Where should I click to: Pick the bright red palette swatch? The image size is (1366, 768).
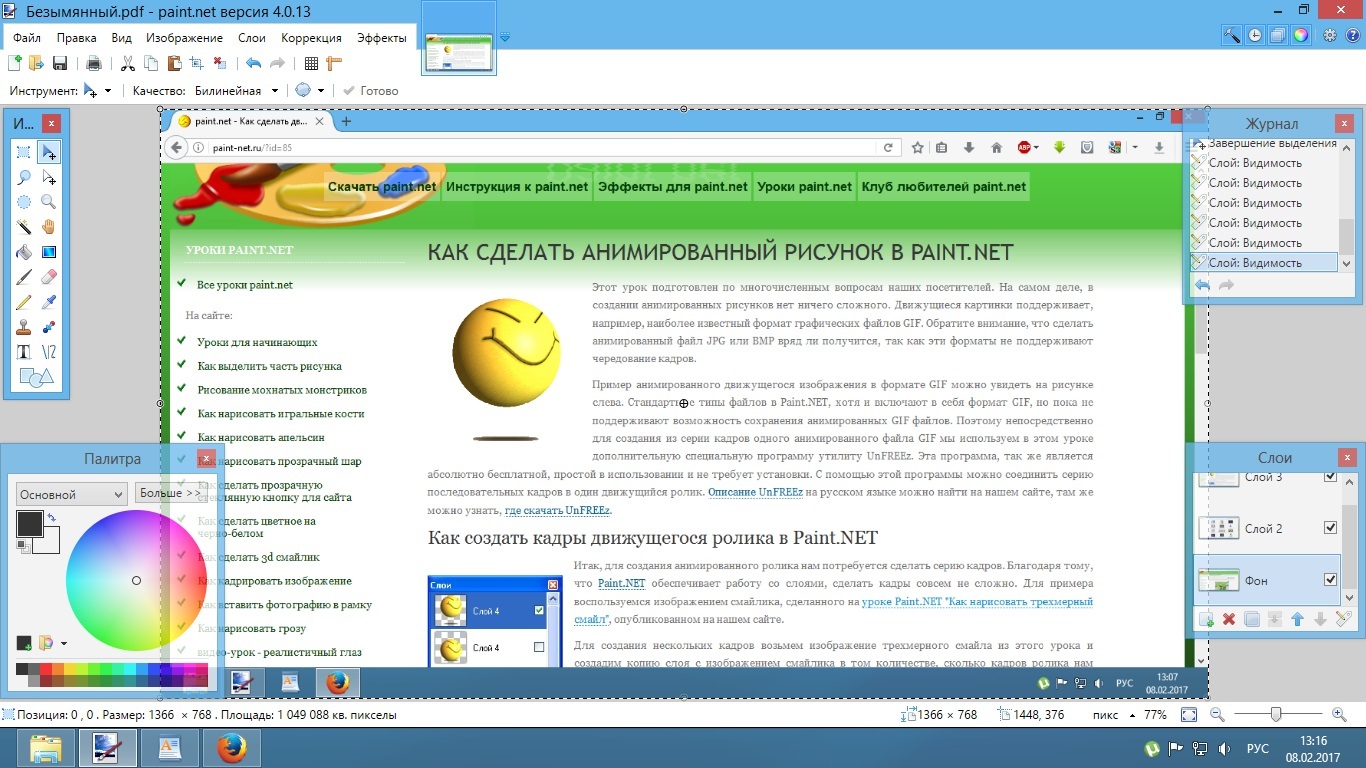coord(45,669)
